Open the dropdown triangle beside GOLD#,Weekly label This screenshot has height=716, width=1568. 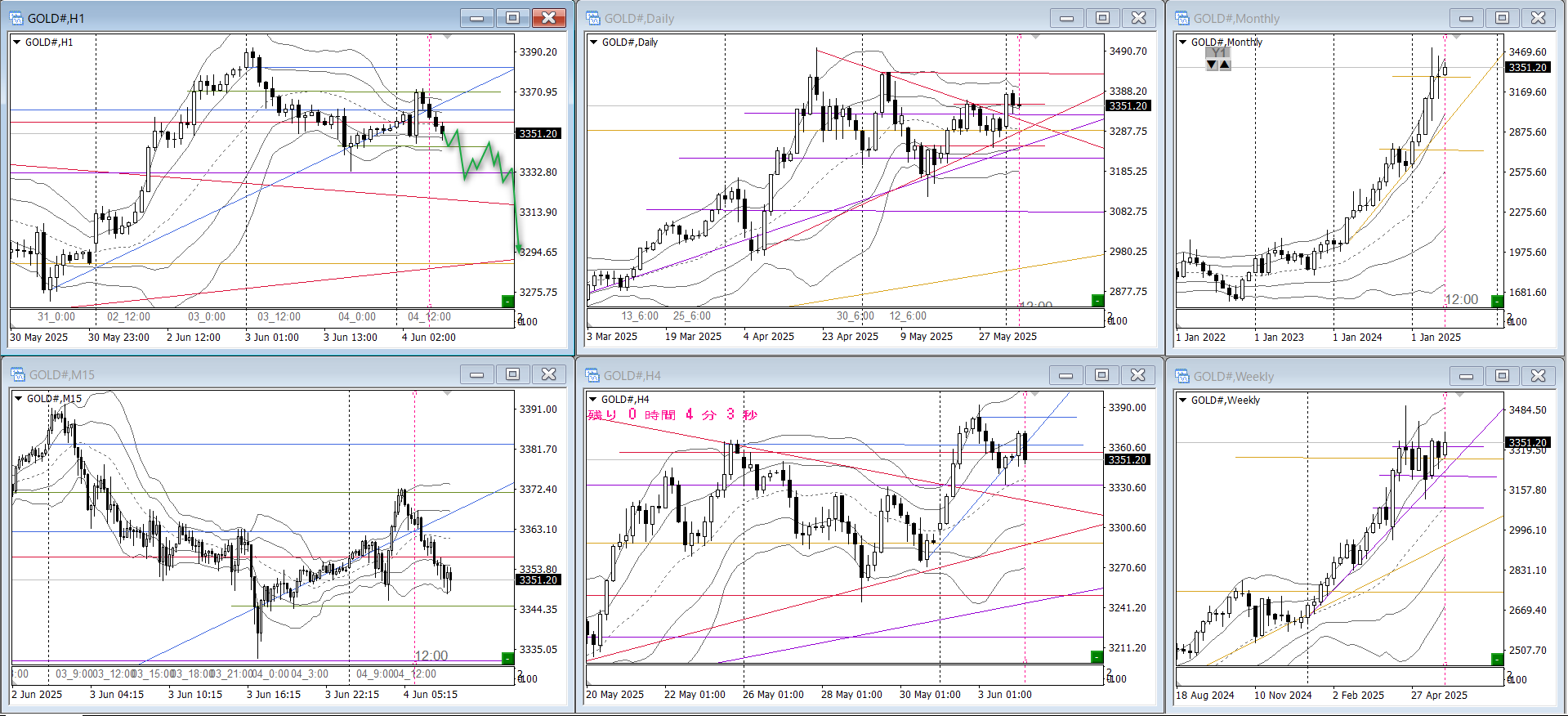point(1182,400)
